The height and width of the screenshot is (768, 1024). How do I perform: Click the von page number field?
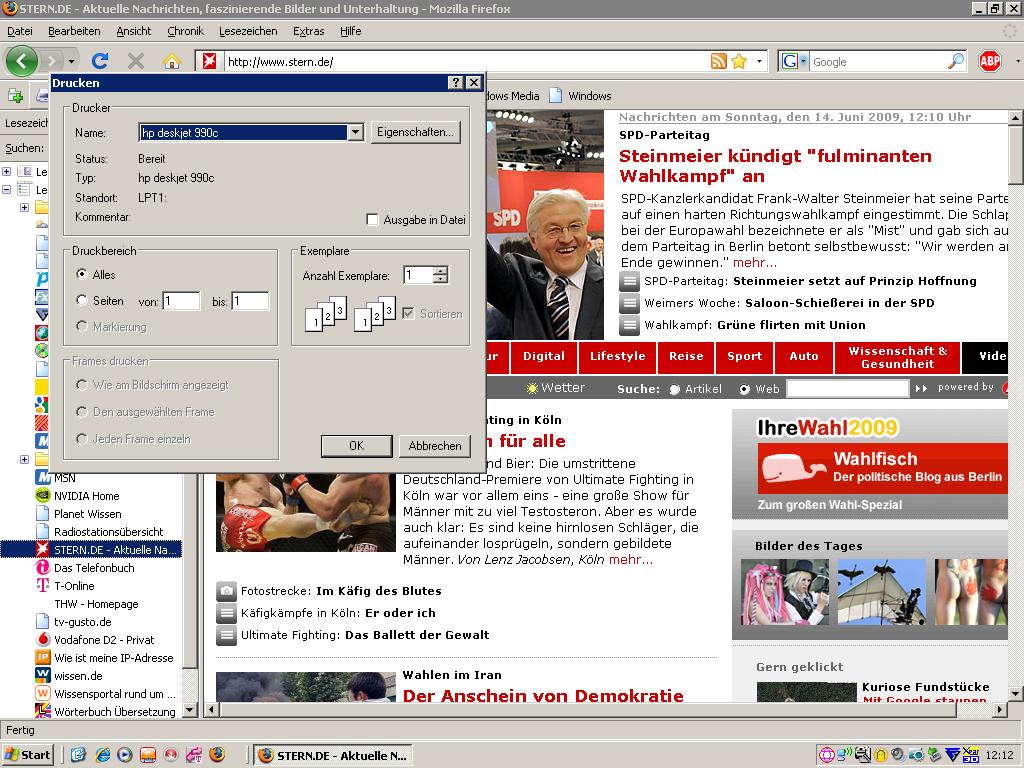(x=181, y=301)
